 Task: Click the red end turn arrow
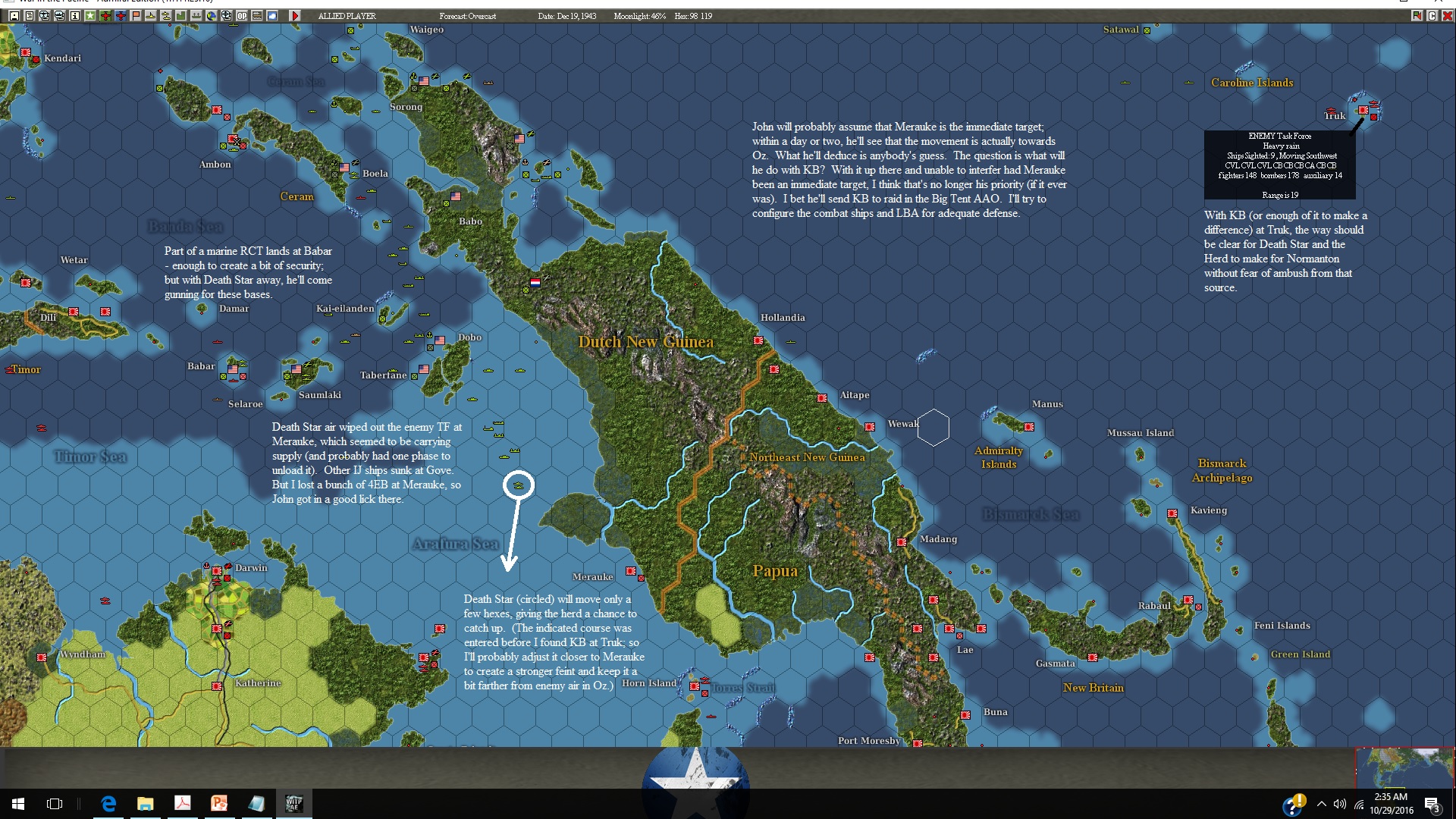(295, 15)
